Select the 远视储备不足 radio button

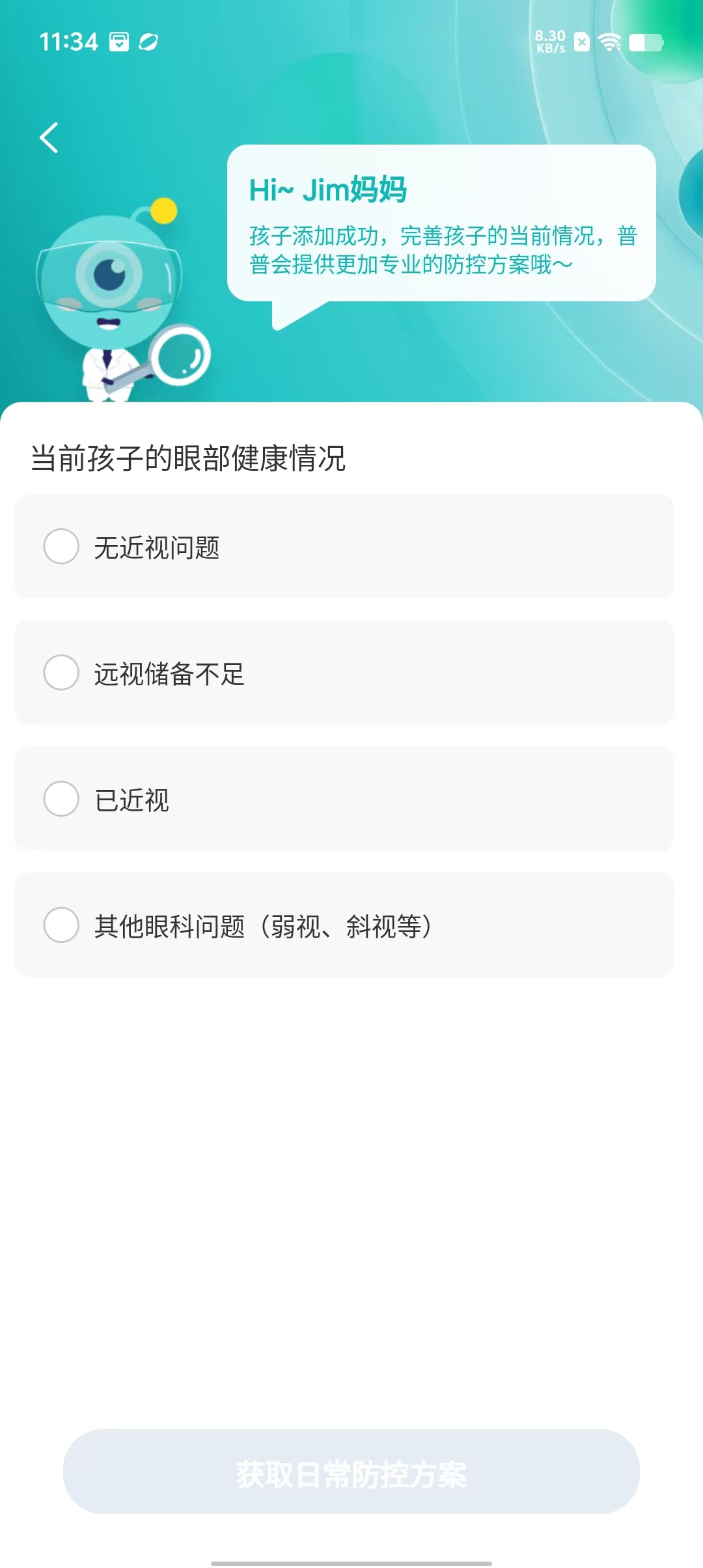(61, 672)
